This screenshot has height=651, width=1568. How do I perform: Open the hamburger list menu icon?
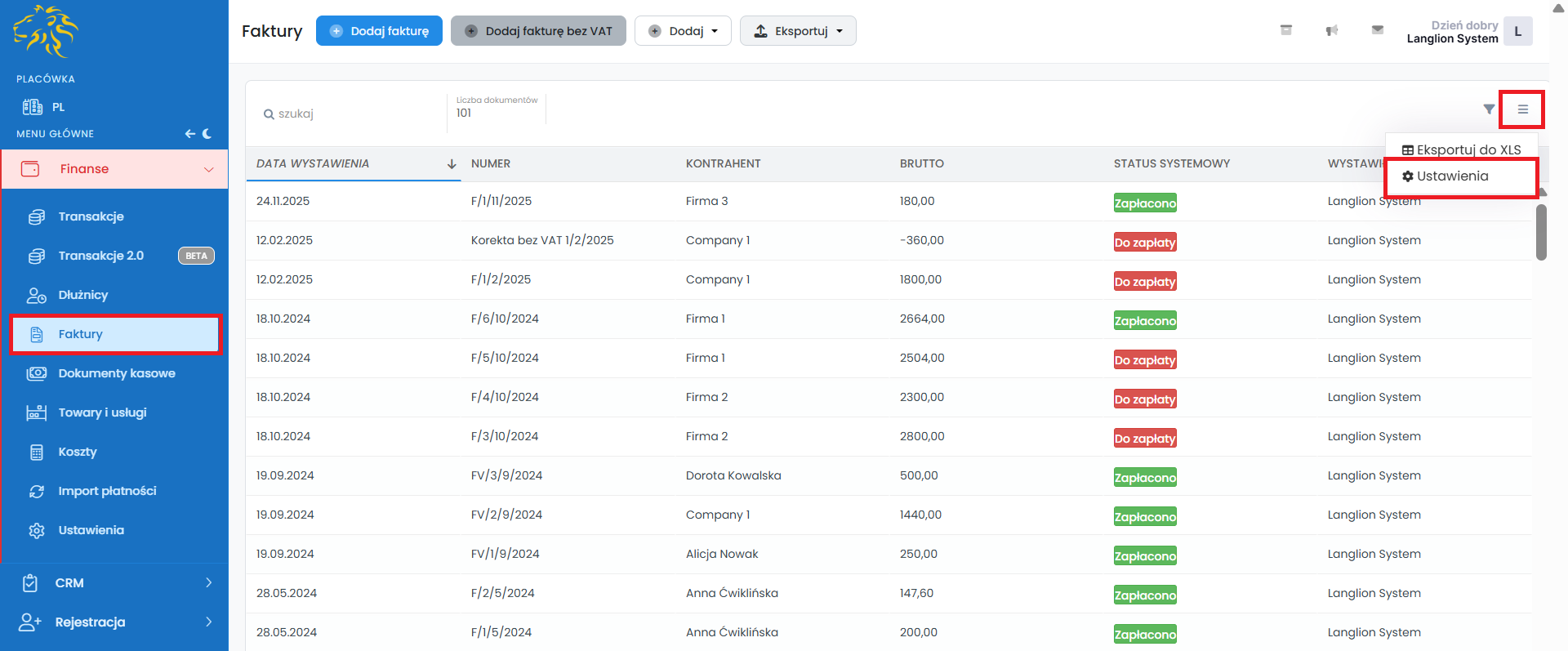point(1522,109)
